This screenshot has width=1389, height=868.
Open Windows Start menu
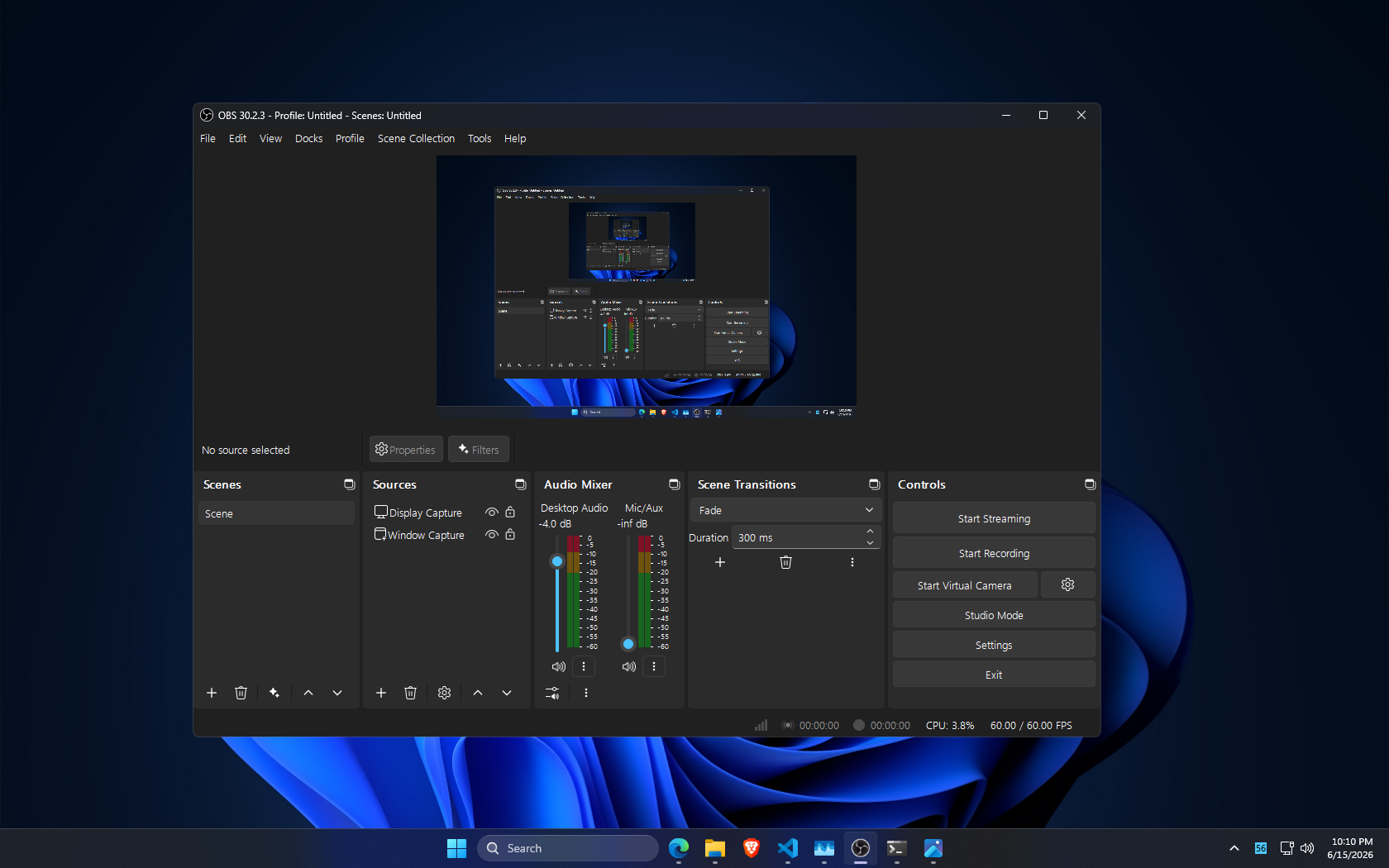(456, 848)
